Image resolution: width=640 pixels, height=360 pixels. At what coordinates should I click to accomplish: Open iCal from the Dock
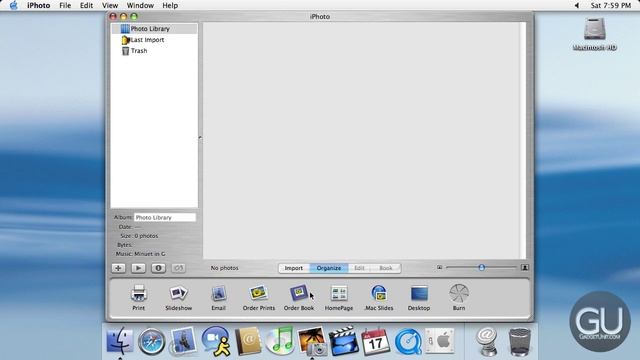[376, 341]
